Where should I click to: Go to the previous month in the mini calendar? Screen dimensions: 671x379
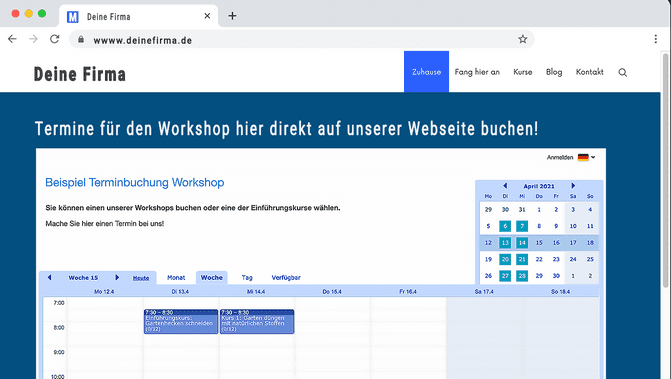pos(505,186)
